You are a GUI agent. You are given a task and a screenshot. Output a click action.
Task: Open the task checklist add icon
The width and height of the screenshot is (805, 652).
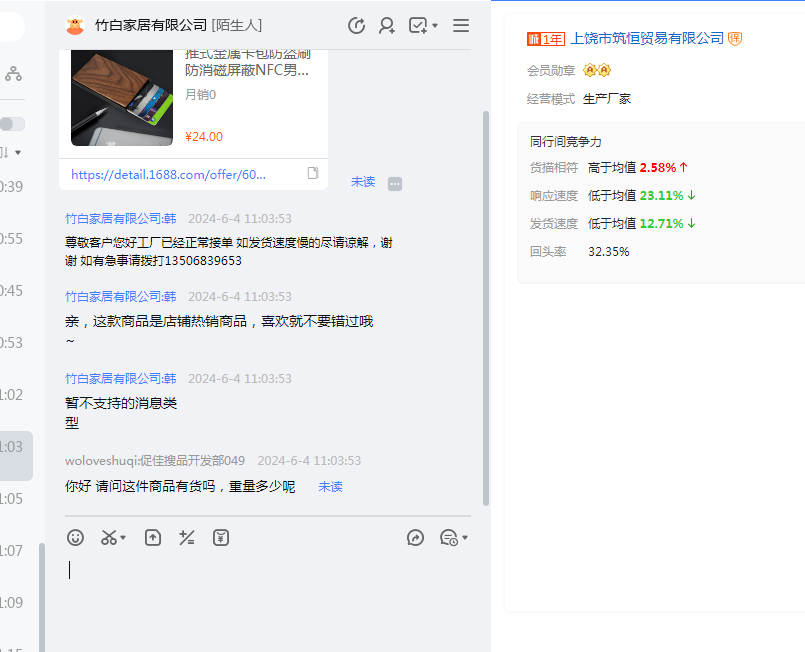click(x=418, y=25)
